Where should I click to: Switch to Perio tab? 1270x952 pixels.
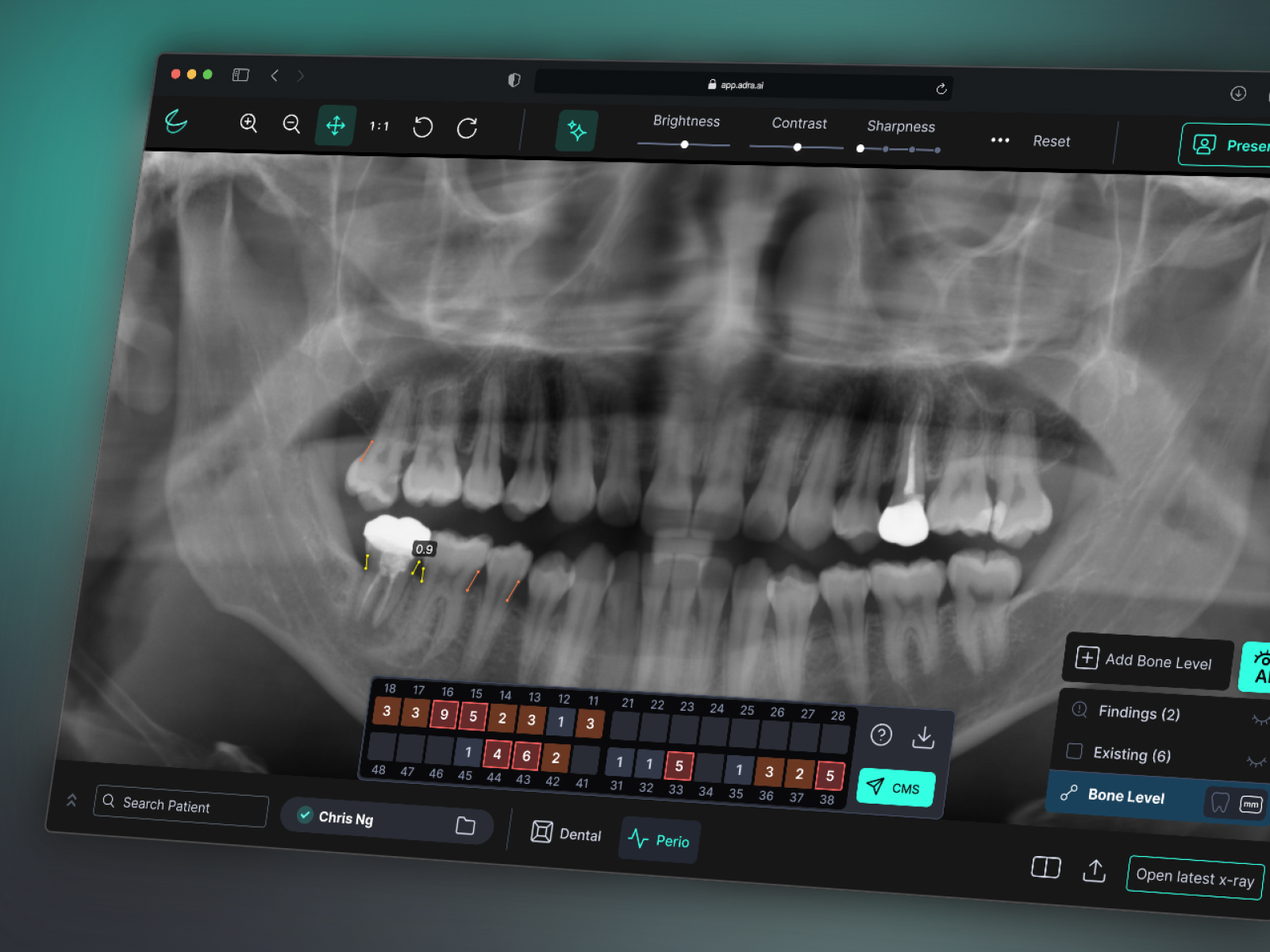click(659, 840)
